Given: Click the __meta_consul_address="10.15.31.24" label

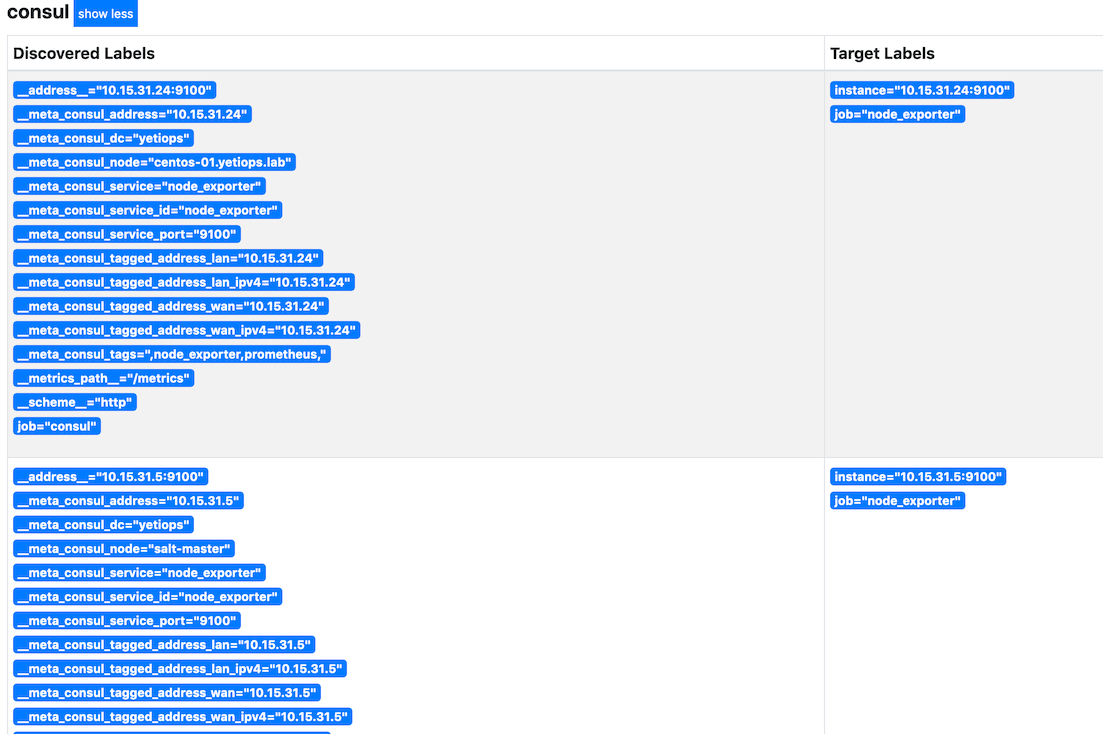Looking at the screenshot, I should (131, 113).
